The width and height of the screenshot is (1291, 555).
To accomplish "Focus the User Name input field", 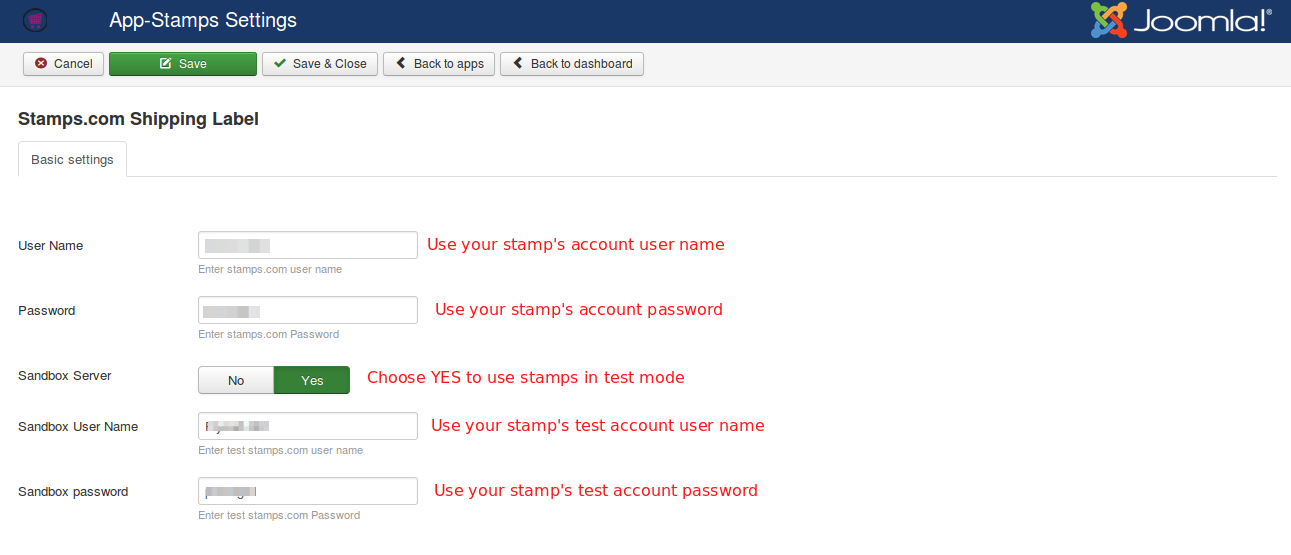I will coord(308,245).
